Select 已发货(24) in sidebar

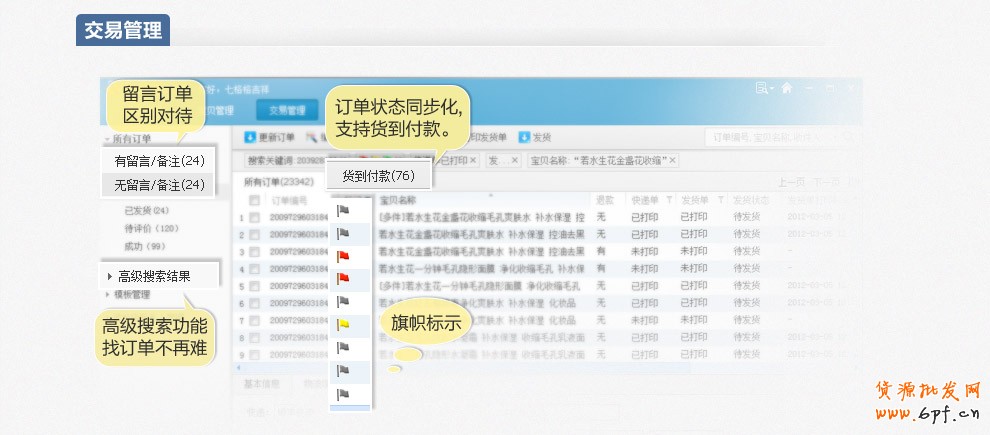click(x=147, y=210)
